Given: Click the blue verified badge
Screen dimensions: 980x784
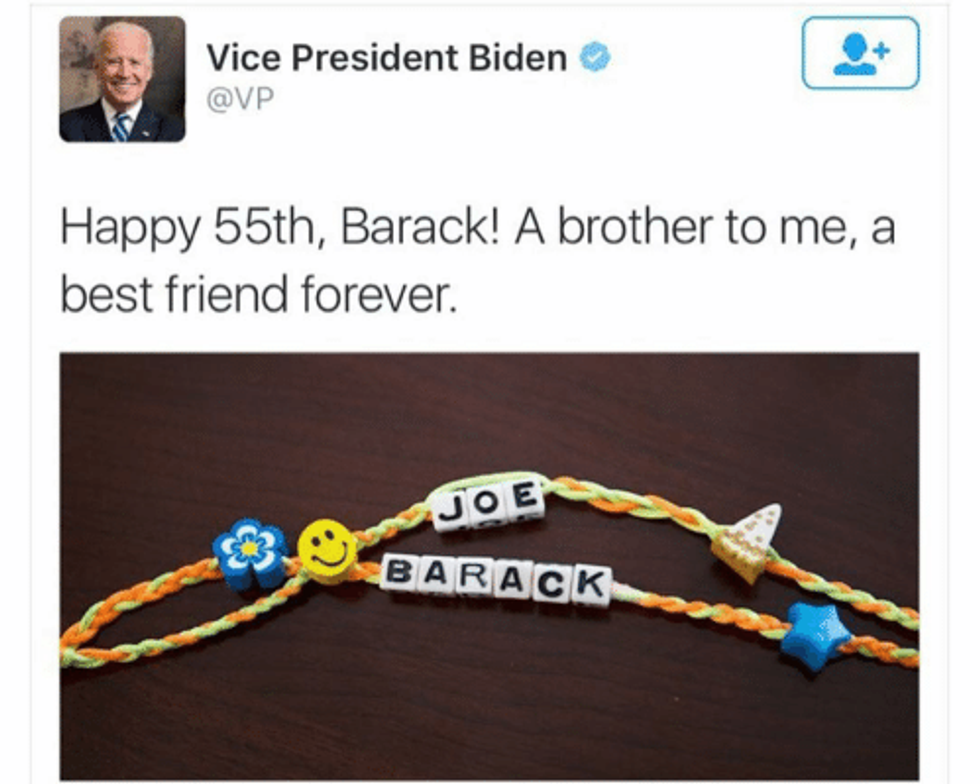Looking at the screenshot, I should (x=595, y=58).
